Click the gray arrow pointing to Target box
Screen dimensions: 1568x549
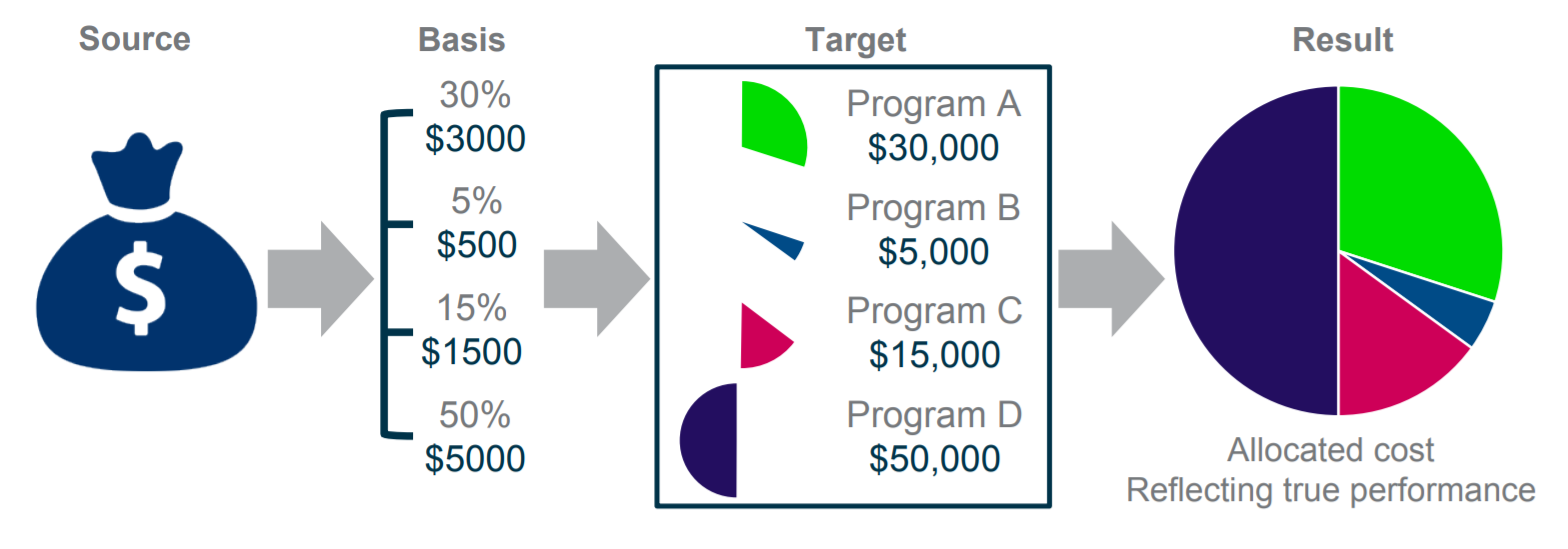[x=597, y=279]
